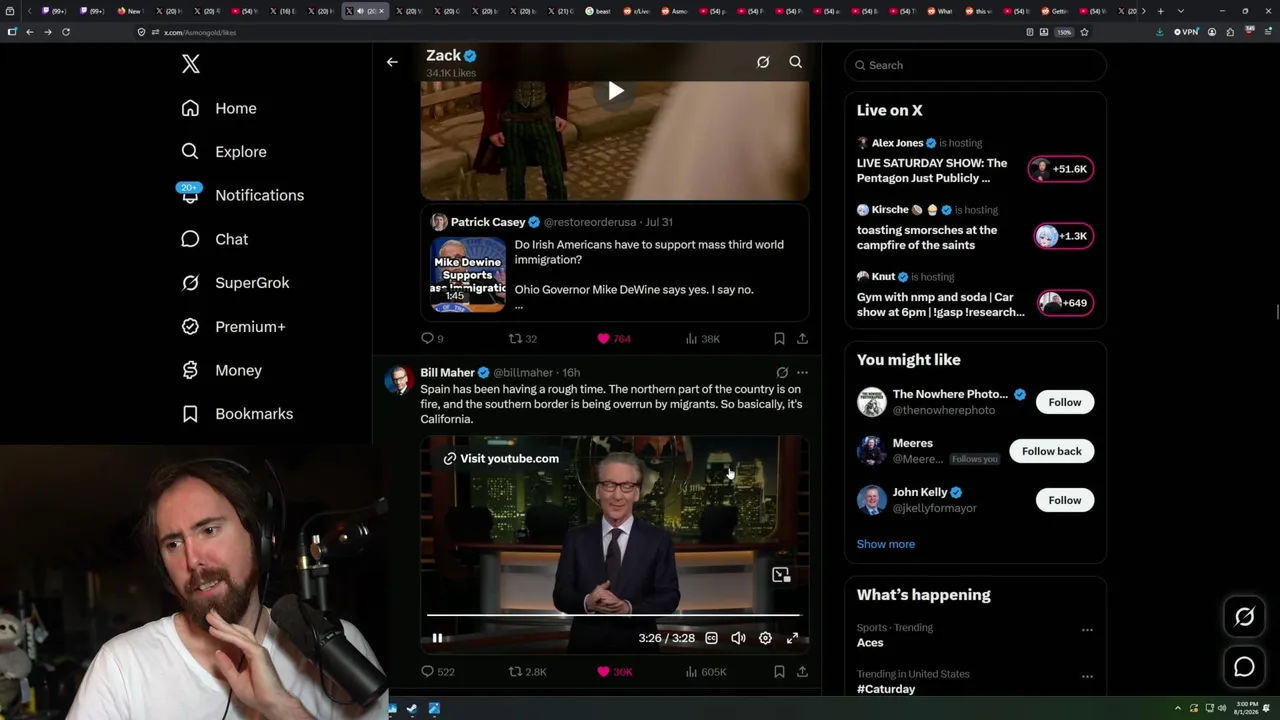This screenshot has width=1280, height=720.
Task: Open more options for Aces trend
Action: pyautogui.click(x=1087, y=630)
